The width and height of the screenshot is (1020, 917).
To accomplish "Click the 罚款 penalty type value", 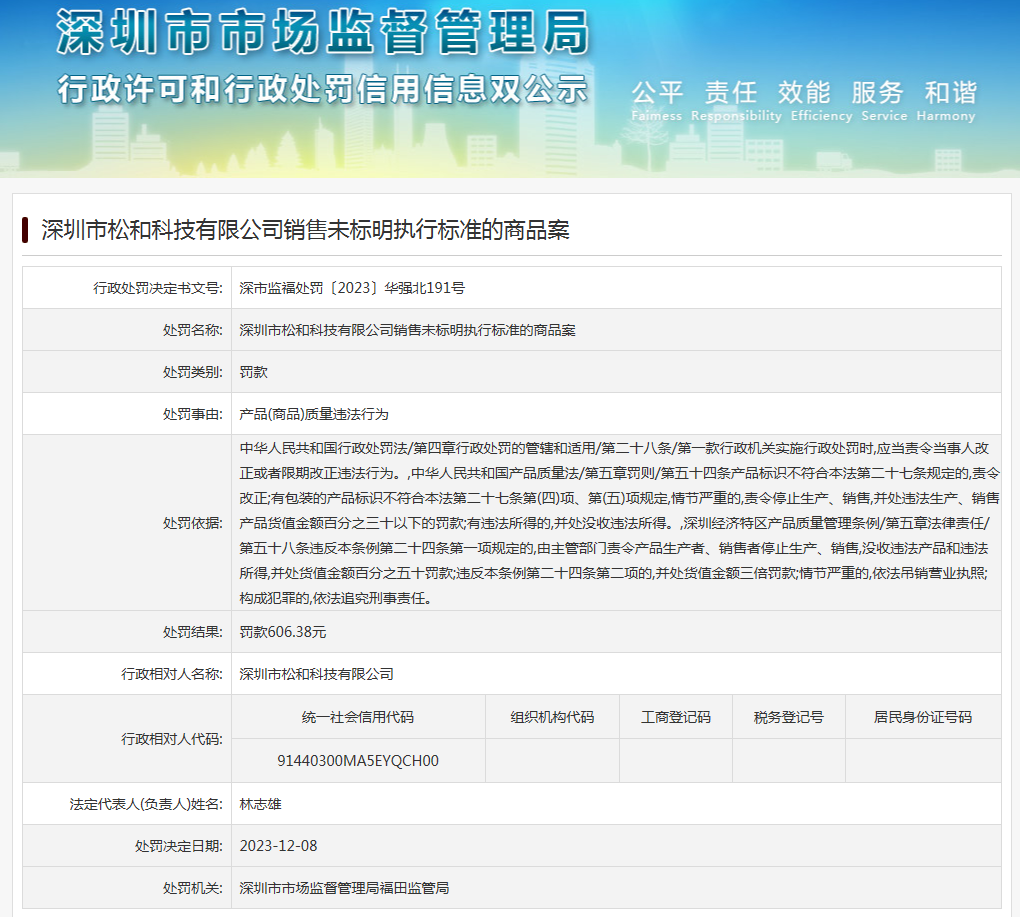I will pos(254,372).
